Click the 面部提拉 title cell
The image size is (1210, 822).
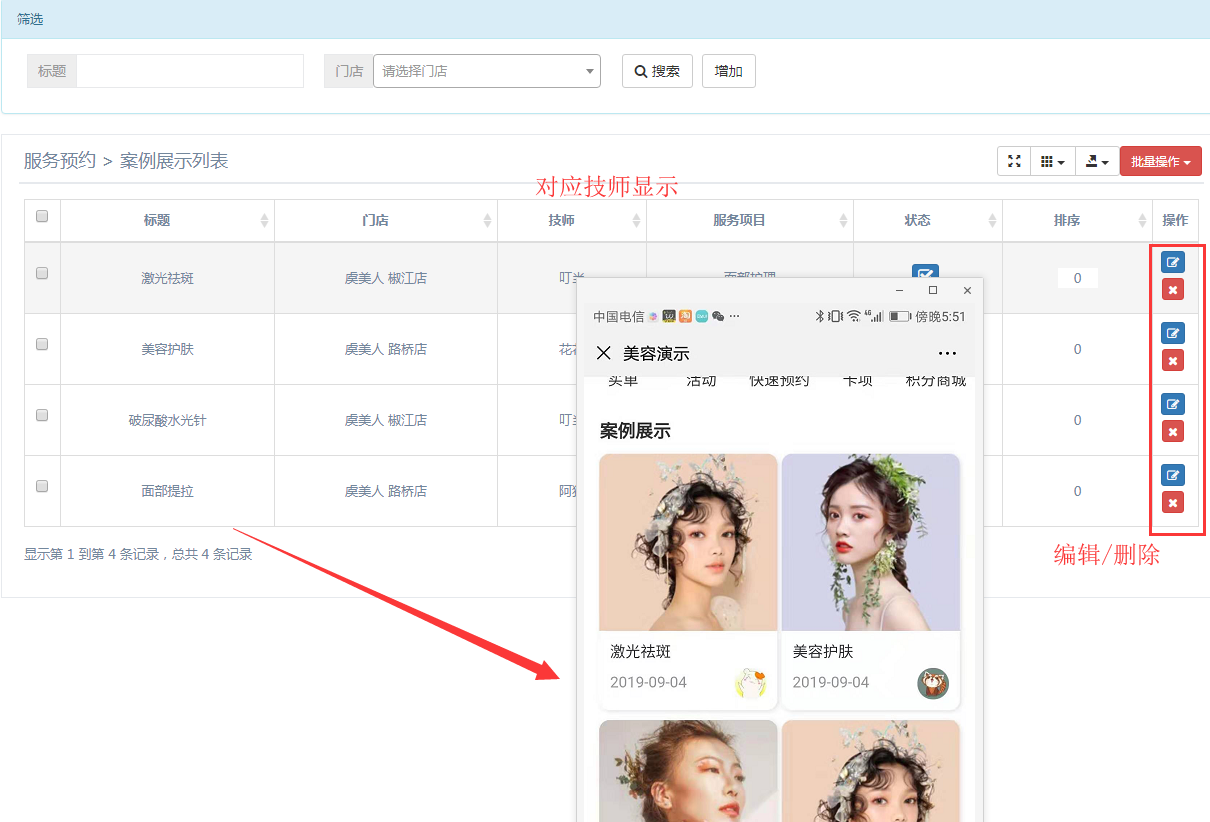tap(167, 491)
